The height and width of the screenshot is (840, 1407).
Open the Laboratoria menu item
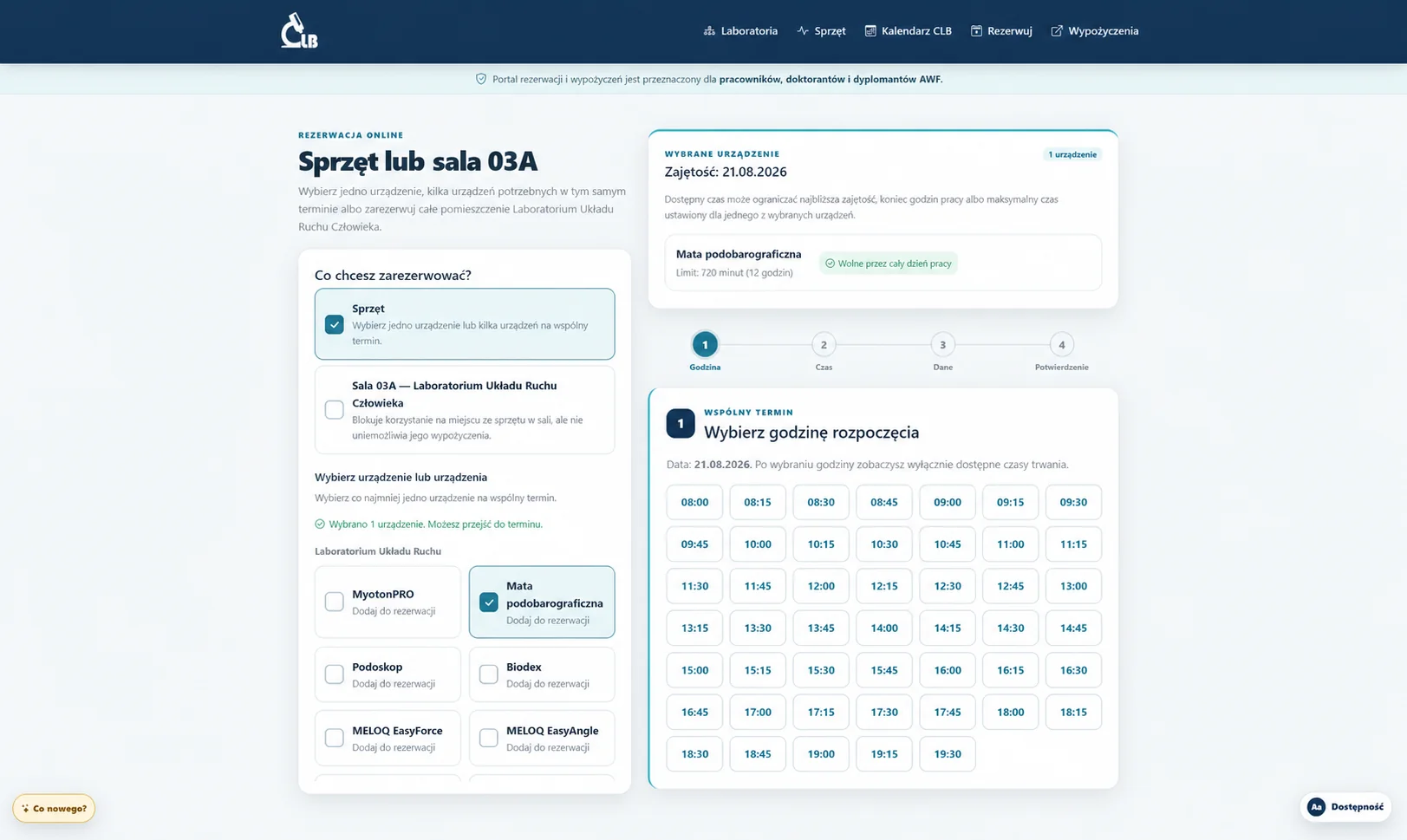pos(740,30)
